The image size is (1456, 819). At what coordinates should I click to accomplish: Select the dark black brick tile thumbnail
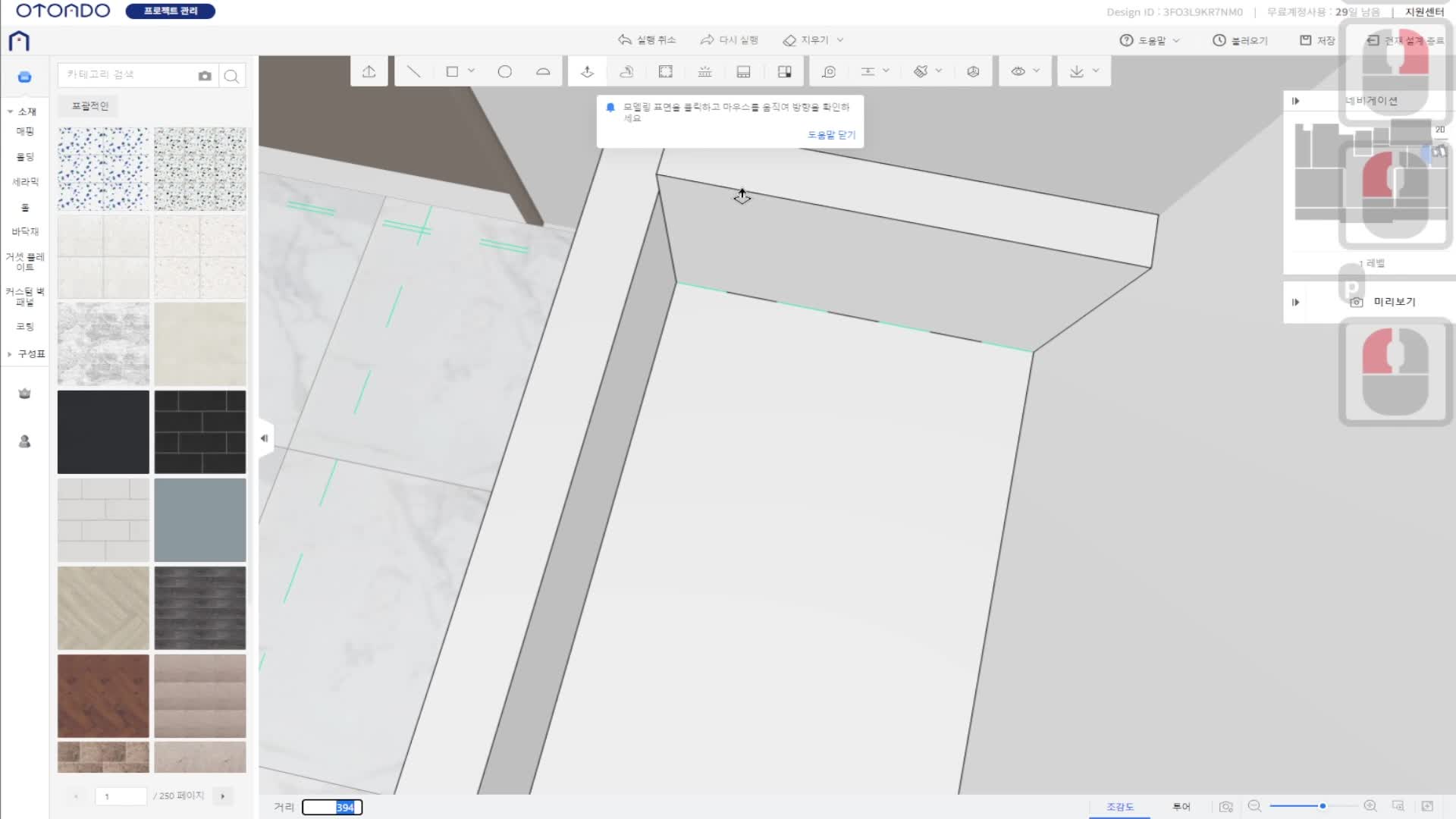coord(200,432)
